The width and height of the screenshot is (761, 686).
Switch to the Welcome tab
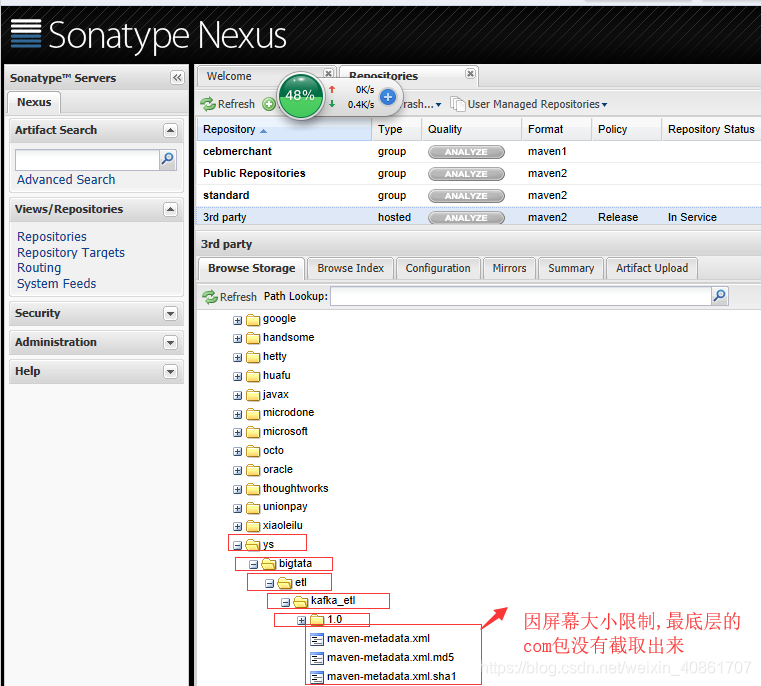tap(229, 76)
